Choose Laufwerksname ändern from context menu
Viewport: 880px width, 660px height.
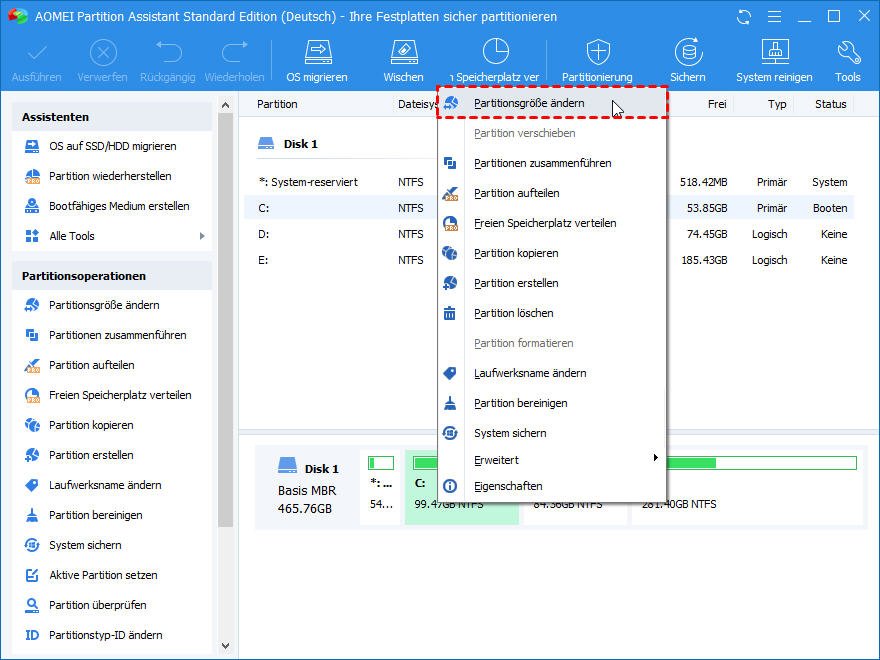click(552, 373)
